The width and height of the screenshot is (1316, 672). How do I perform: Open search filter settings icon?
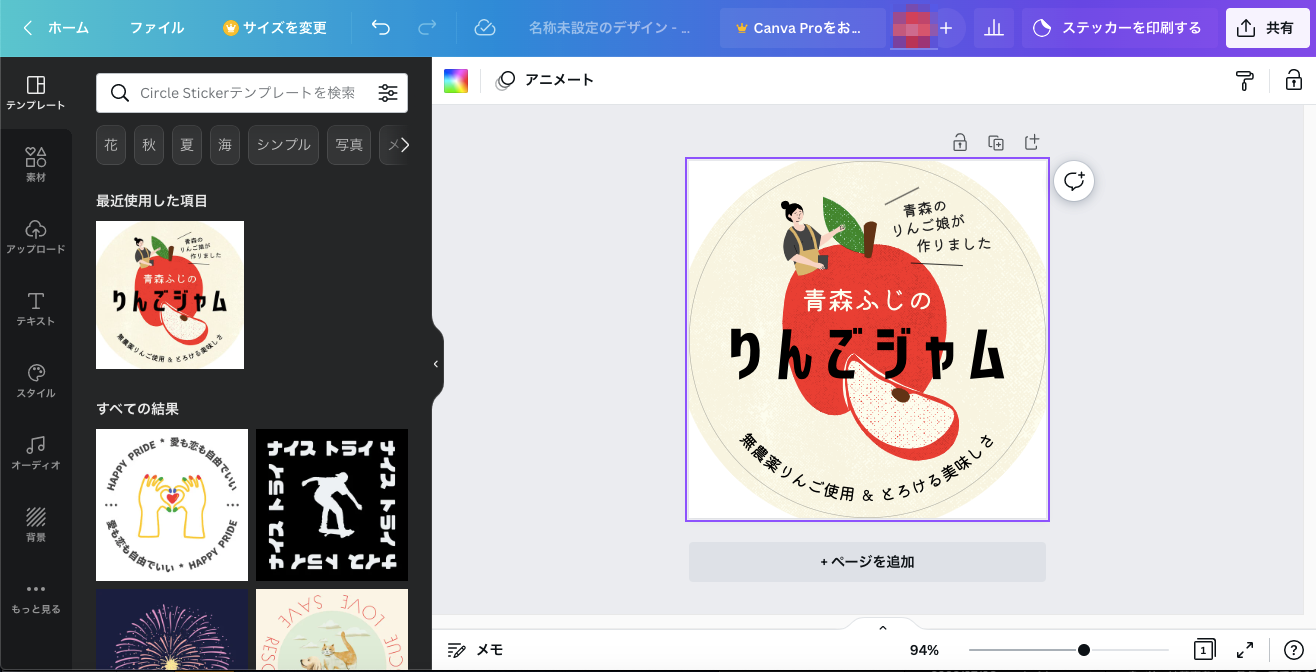(388, 93)
